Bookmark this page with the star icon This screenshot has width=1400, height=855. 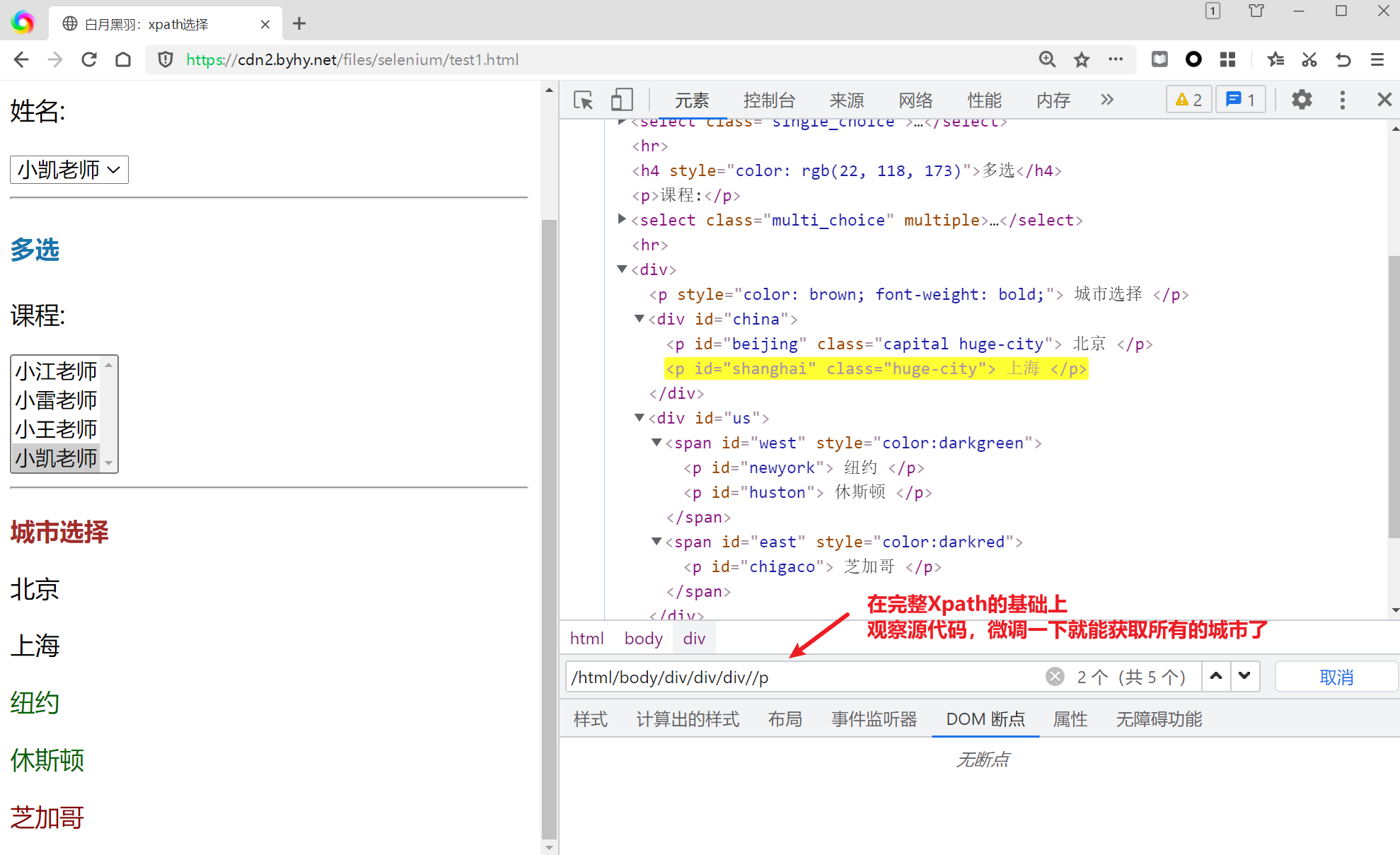[1082, 60]
